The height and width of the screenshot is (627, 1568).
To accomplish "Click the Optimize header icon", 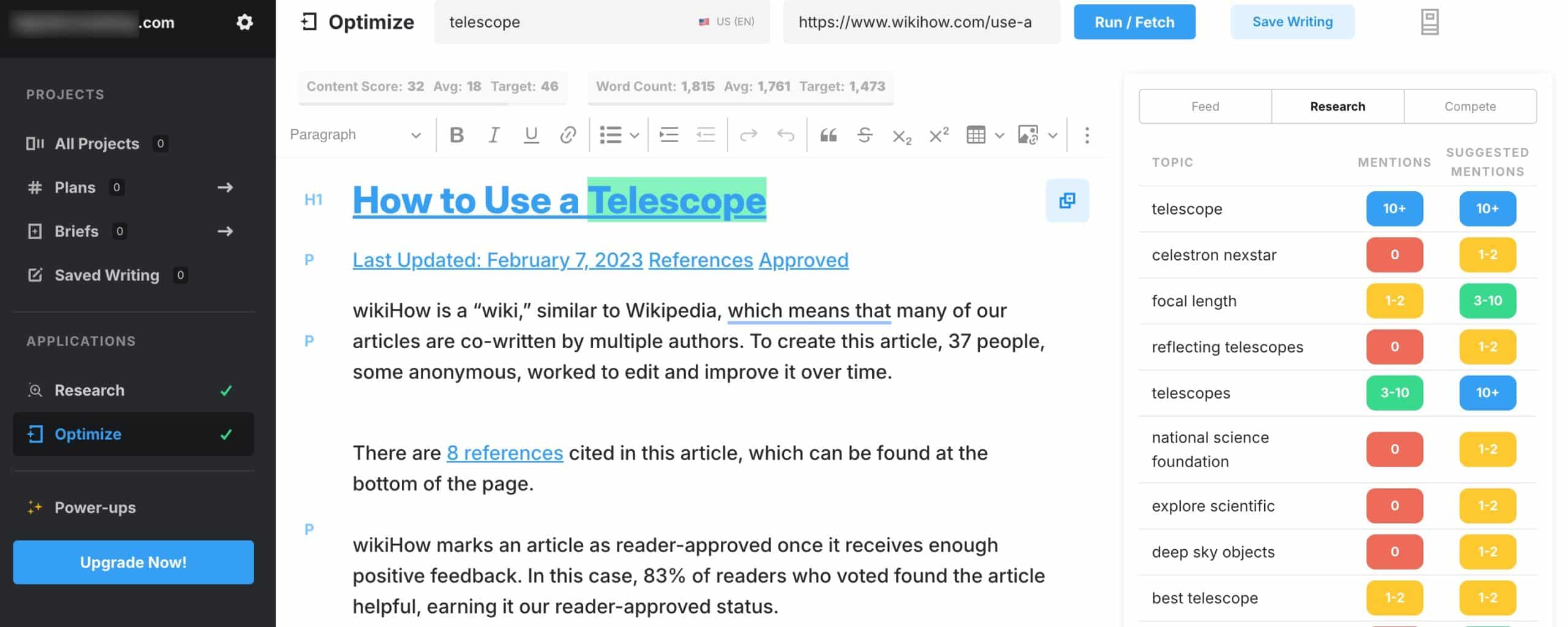I will (309, 22).
